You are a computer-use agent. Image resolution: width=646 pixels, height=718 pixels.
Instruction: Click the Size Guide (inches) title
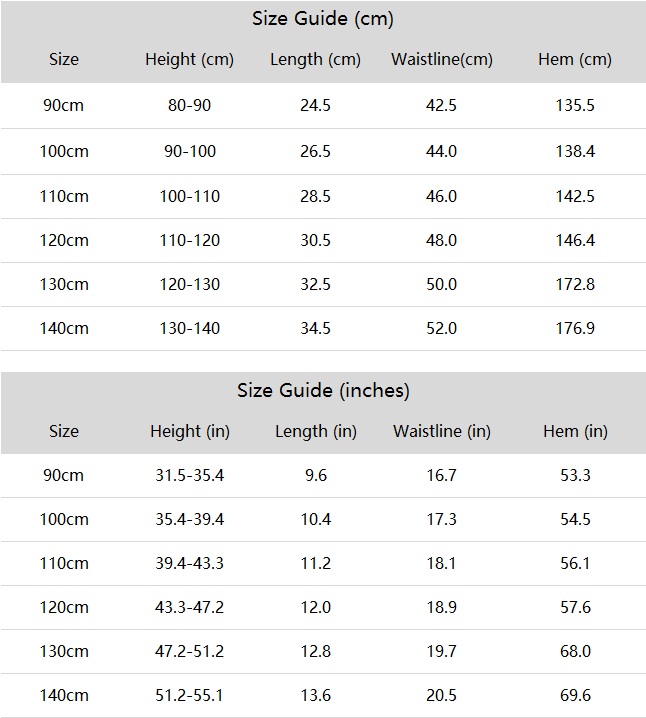[x=323, y=391]
